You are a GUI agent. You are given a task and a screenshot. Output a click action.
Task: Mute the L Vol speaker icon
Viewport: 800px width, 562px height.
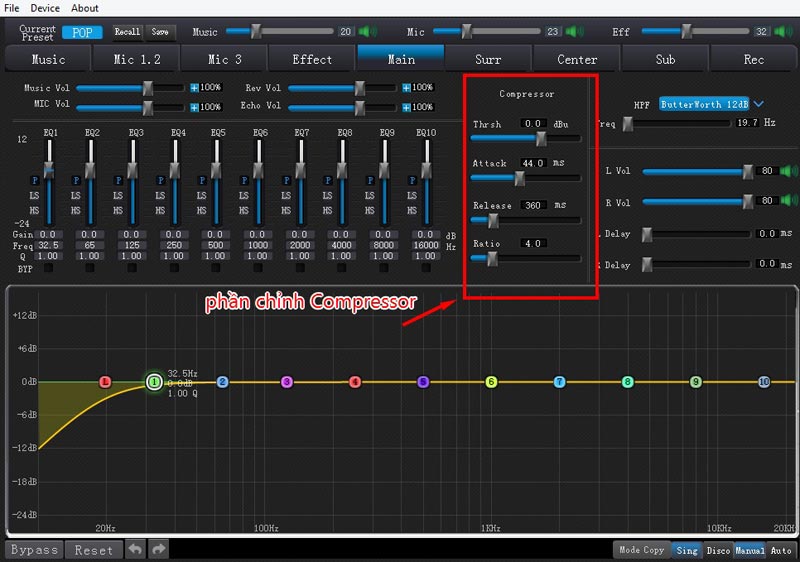789,171
